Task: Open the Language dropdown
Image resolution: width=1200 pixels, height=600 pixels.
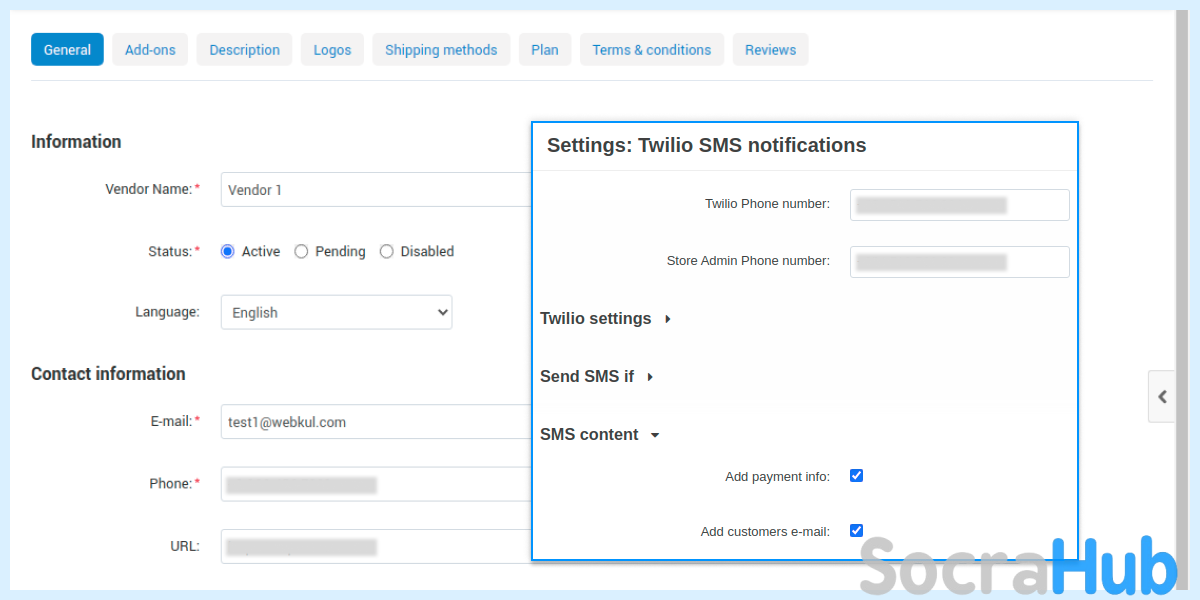Action: pyautogui.click(x=336, y=312)
